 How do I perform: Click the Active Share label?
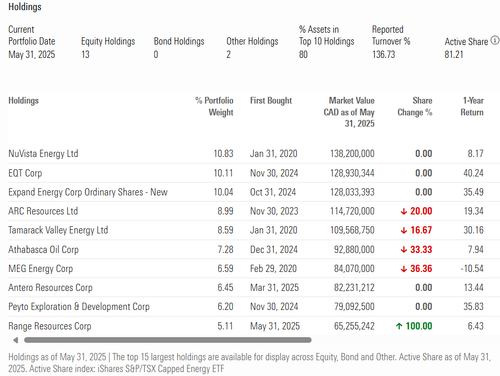466,42
